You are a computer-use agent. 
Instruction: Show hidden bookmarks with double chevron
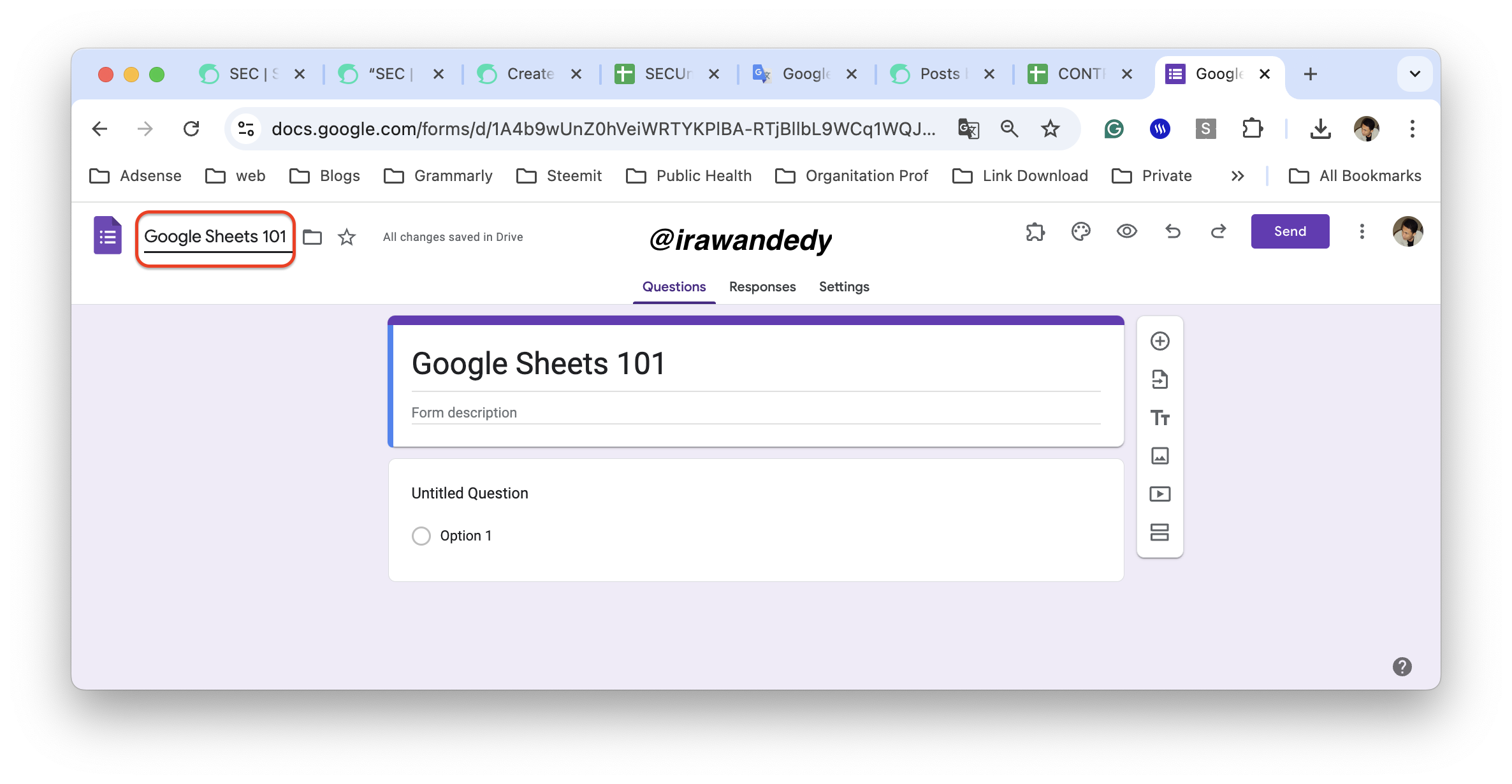[x=1237, y=176]
